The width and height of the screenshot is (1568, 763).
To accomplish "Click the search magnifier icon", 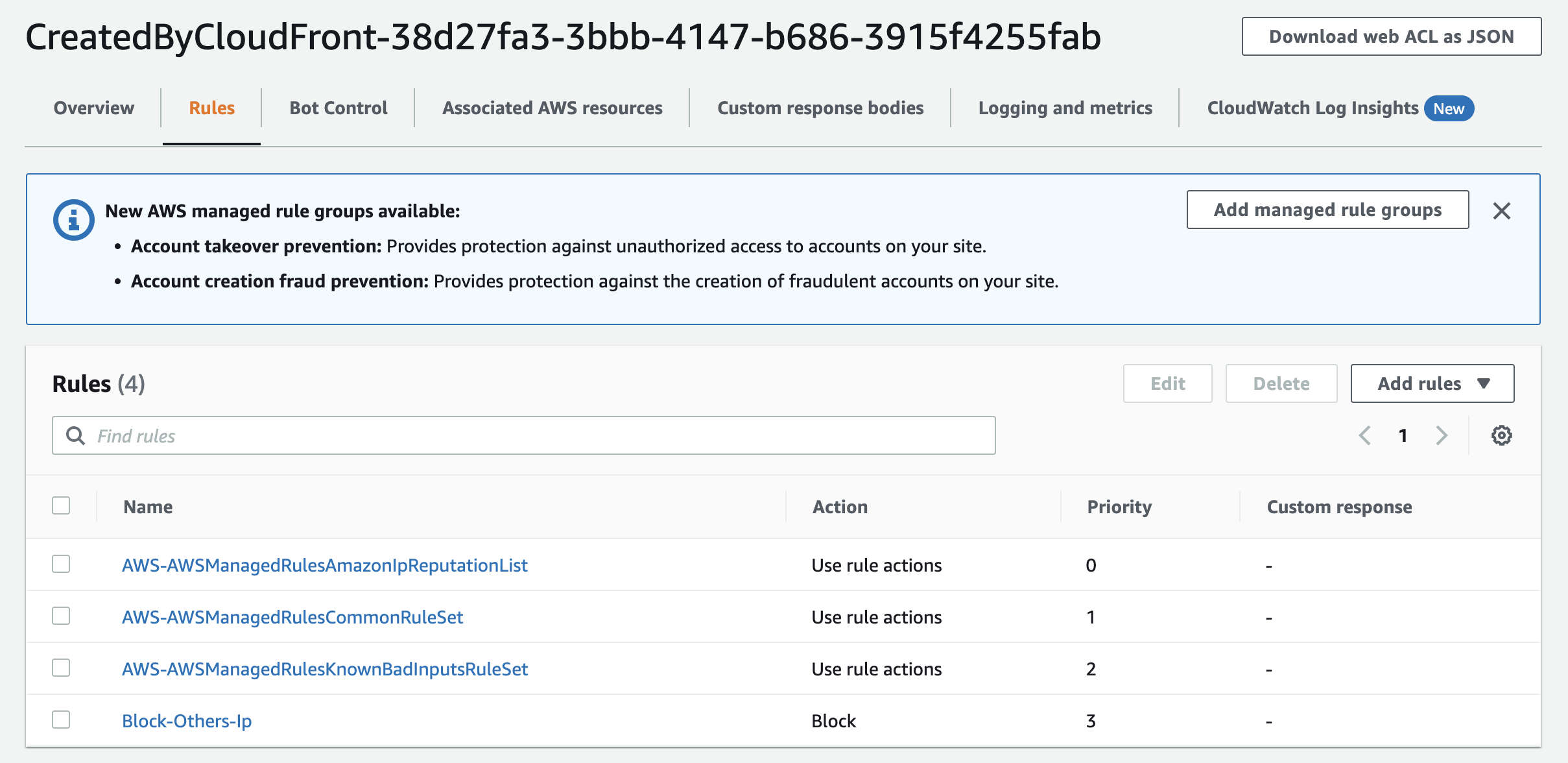I will [76, 436].
